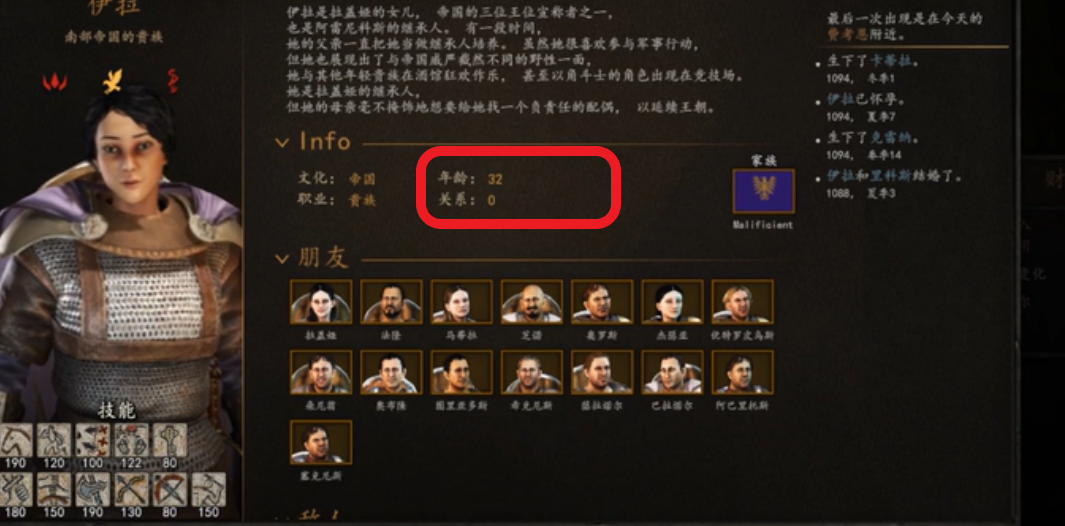The width and height of the screenshot is (1065, 526).
Task: Select the polearm axe skill icon valued 190
Action: (x=92, y=489)
